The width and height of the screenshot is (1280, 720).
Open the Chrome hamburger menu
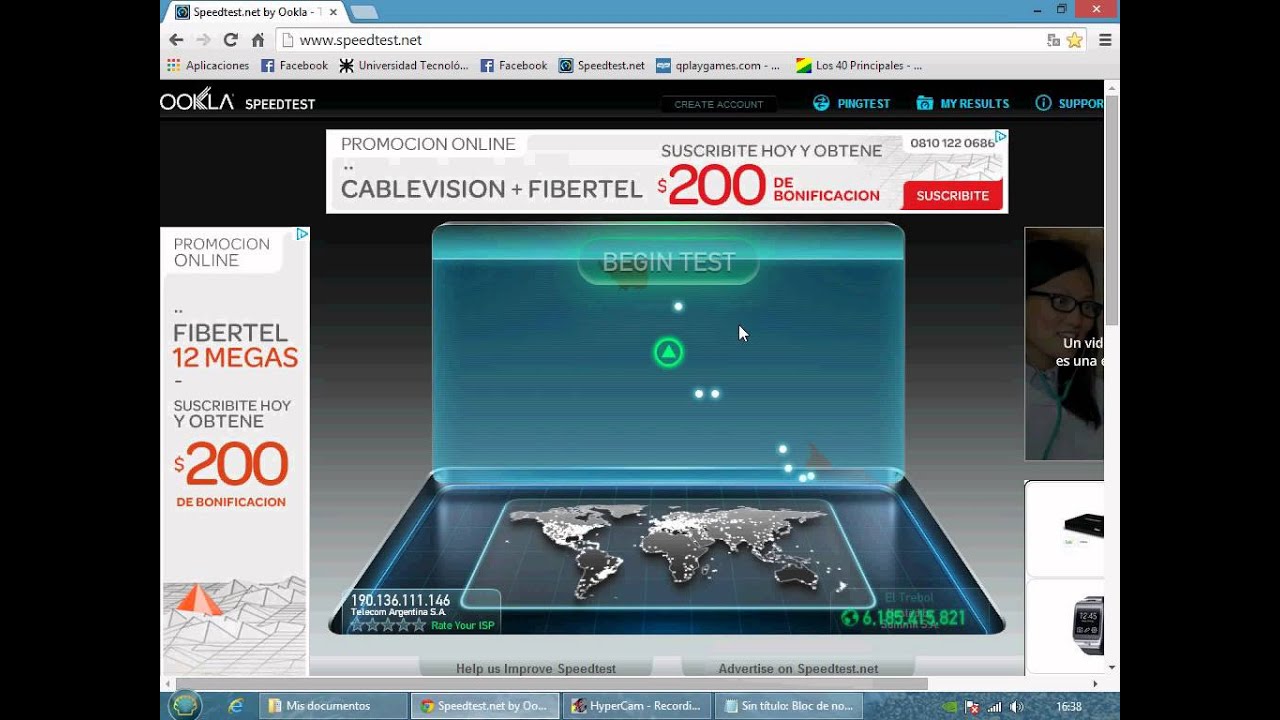1105,40
